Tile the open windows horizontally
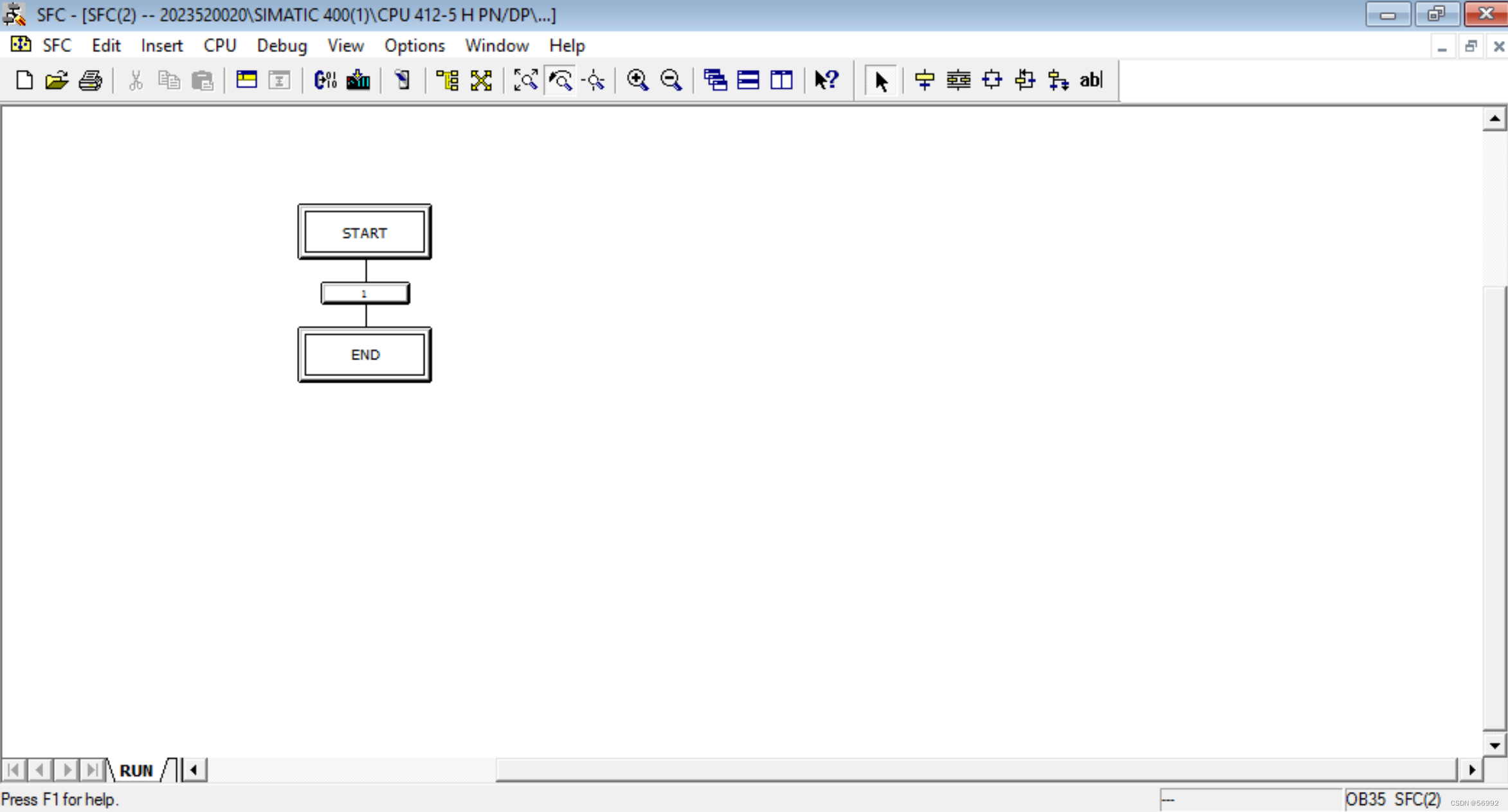Screen dimensions: 1508x812 [x=748, y=80]
